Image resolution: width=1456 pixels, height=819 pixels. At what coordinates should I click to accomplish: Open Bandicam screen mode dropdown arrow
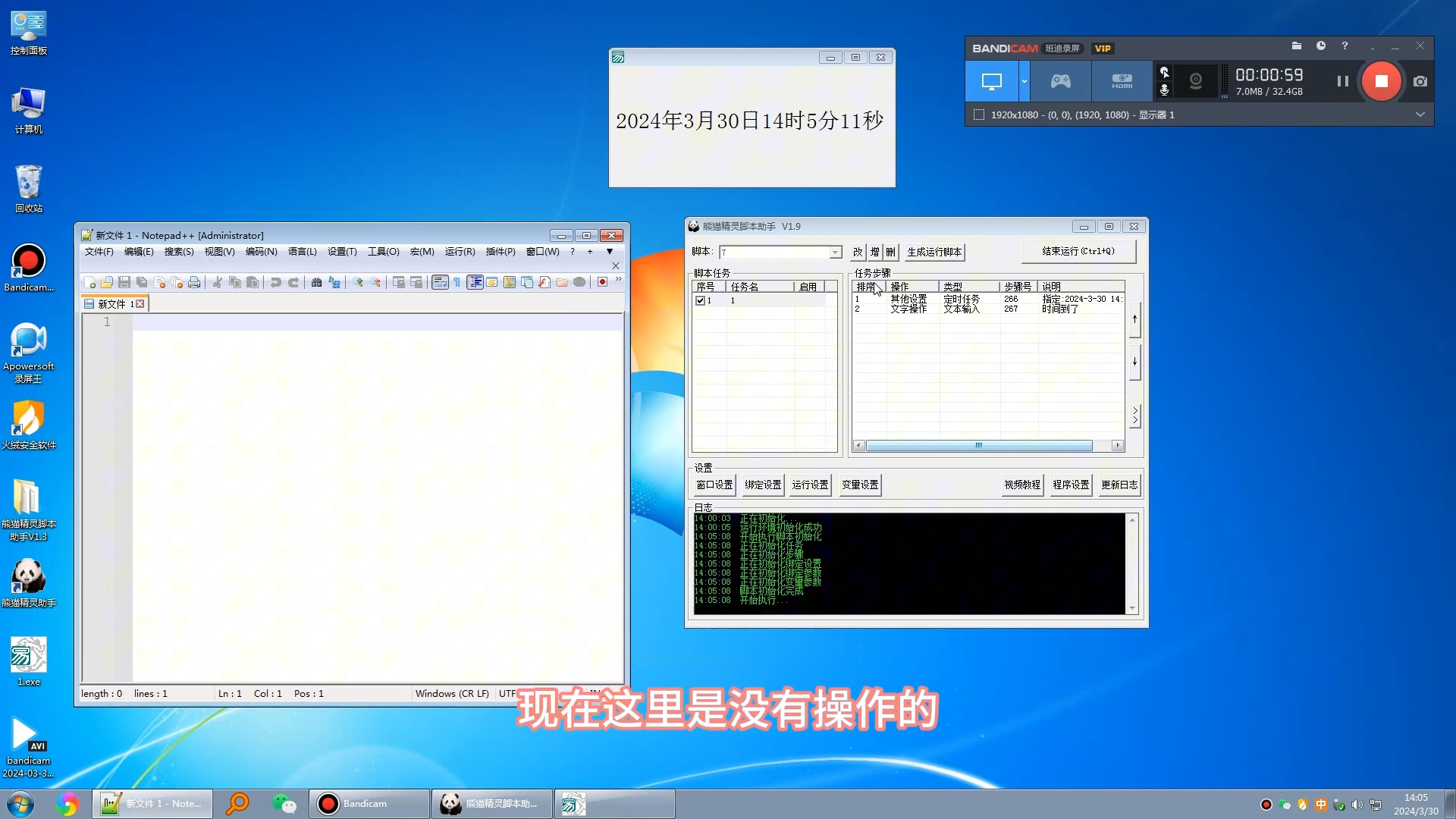tap(1025, 81)
